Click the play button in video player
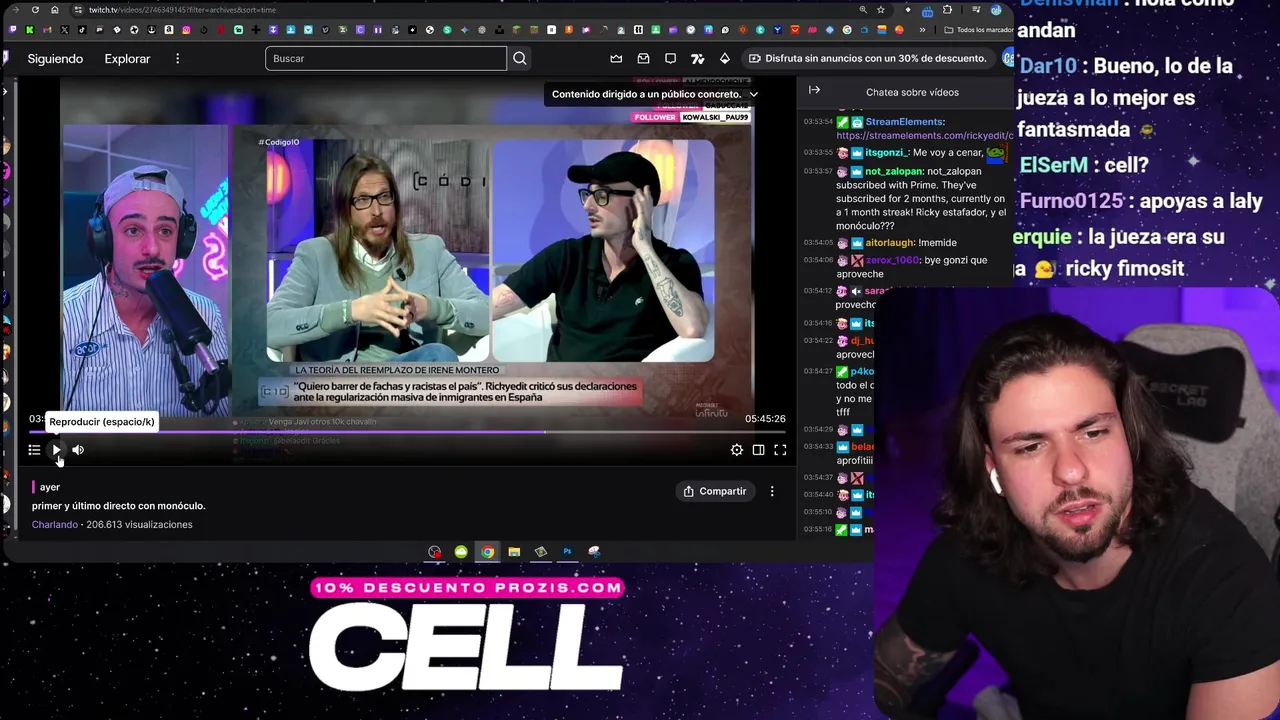 tap(56, 450)
